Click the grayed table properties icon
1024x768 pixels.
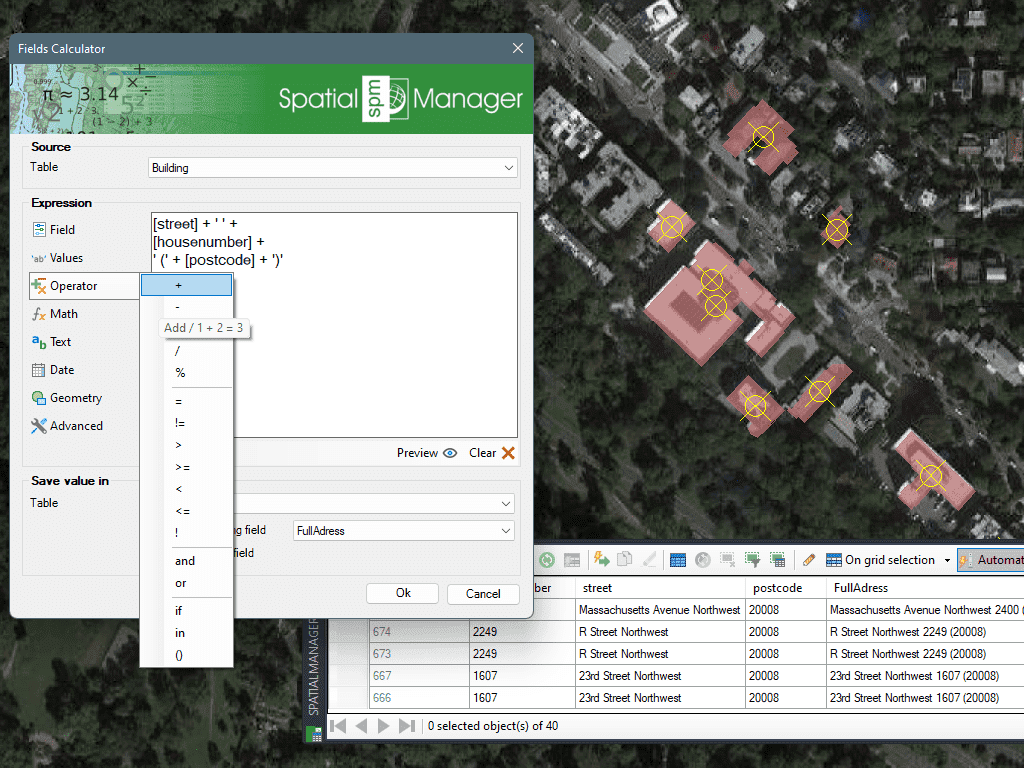[x=572, y=560]
